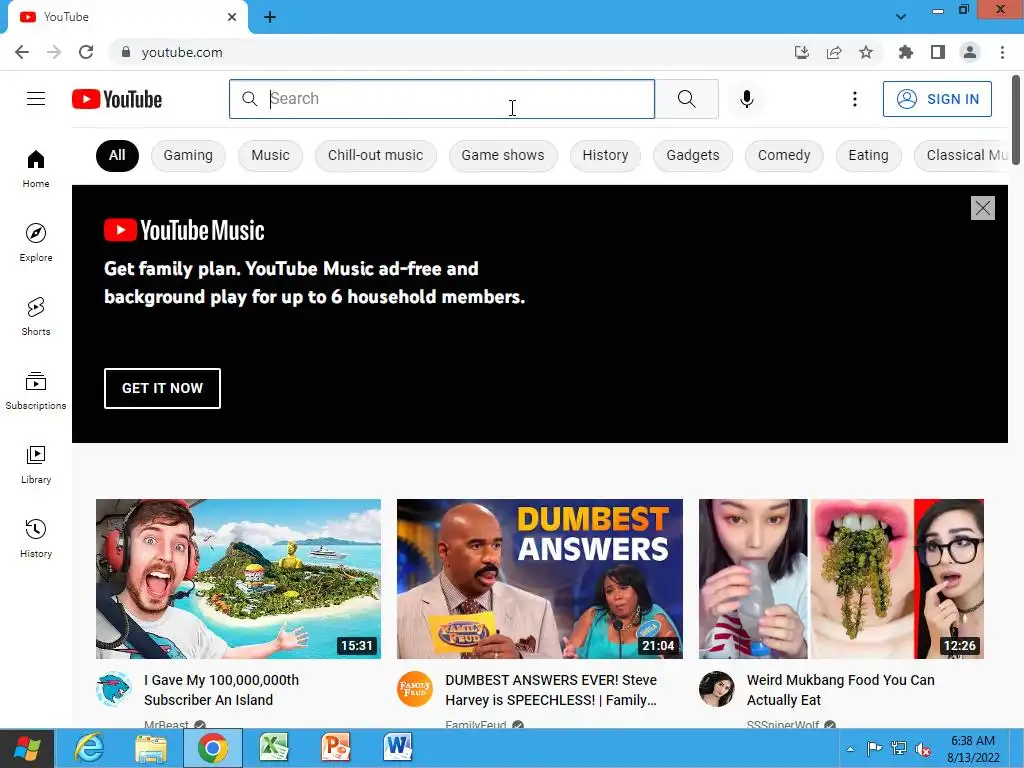Open a new browser tab
1024x768 pixels.
(x=270, y=17)
